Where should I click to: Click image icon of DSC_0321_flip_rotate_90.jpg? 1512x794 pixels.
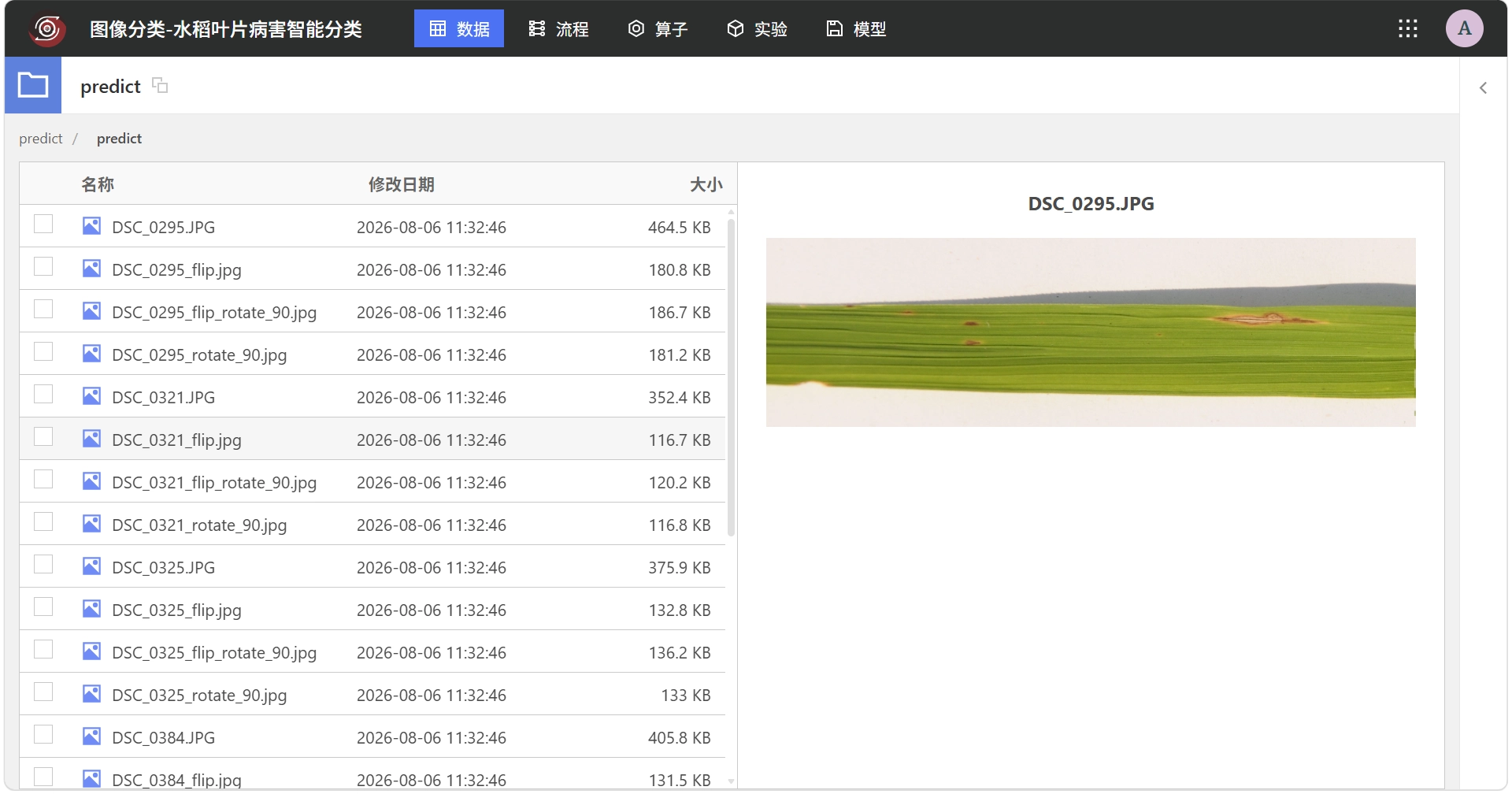tap(91, 481)
